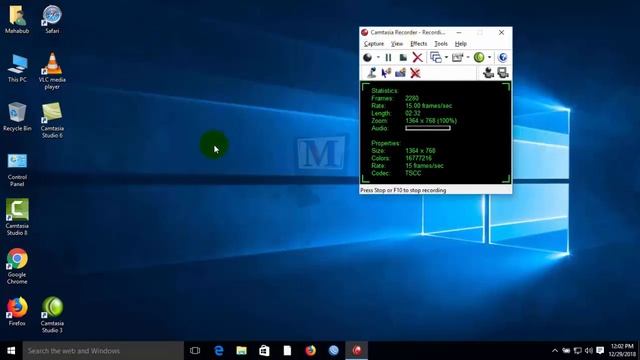Click the Zoom value 1364 x 768 (100%)

click(x=431, y=121)
